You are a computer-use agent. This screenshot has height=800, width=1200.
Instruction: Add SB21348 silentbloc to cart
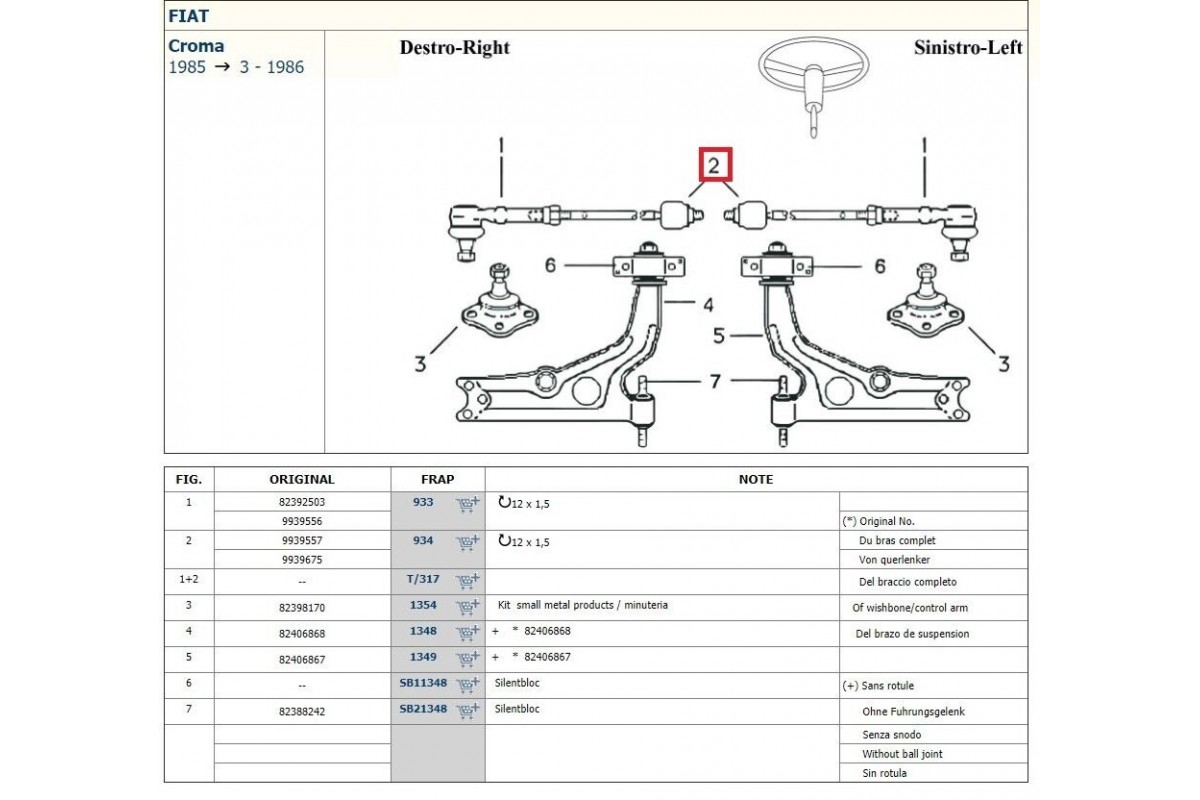pos(468,711)
